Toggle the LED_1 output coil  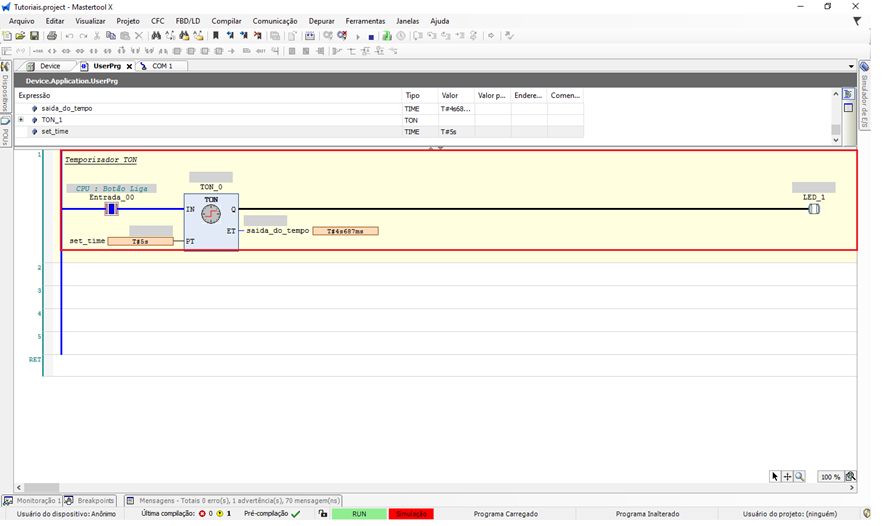(814, 209)
